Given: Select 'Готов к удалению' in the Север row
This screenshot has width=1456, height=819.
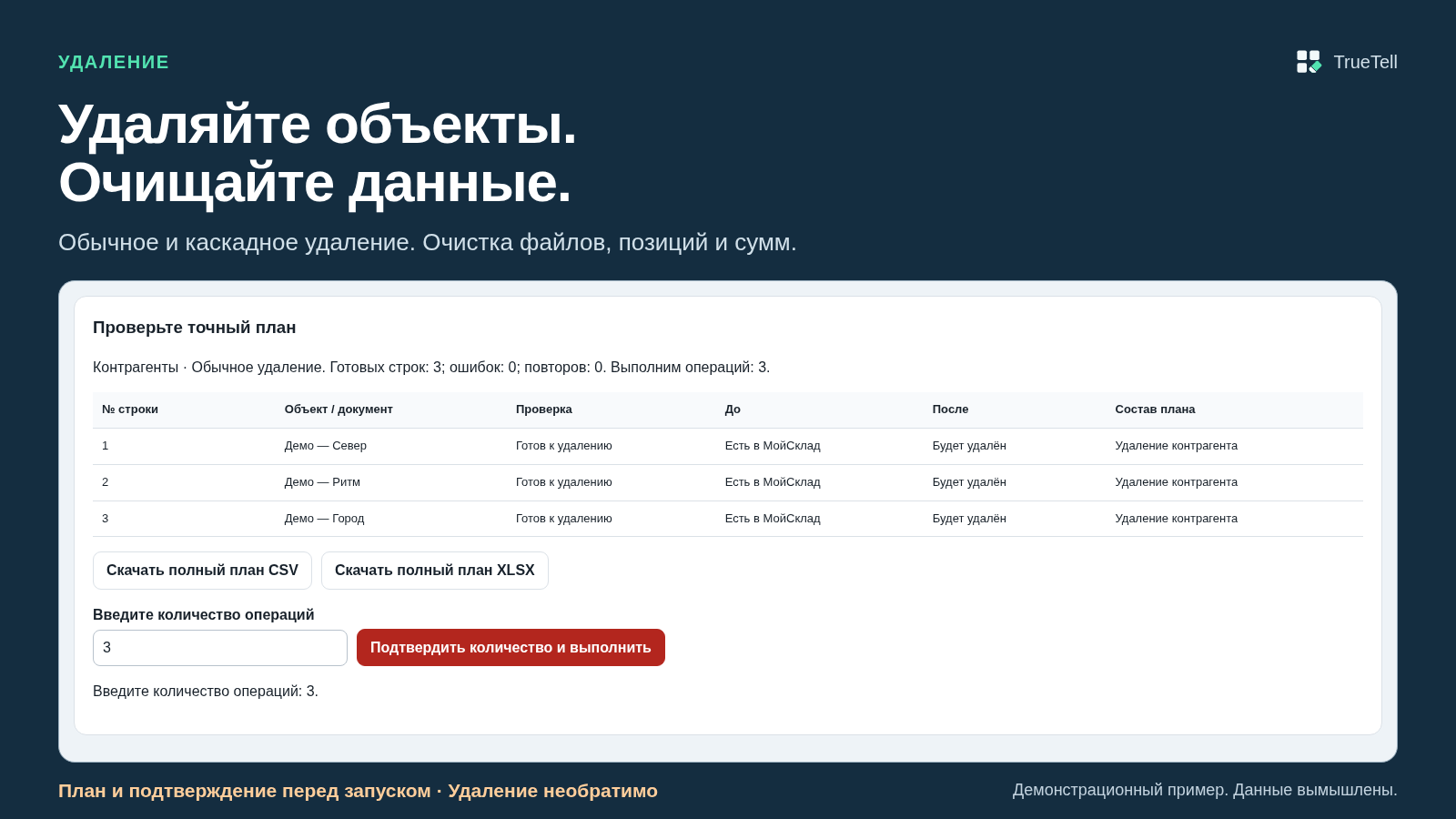Looking at the screenshot, I should (x=564, y=446).
